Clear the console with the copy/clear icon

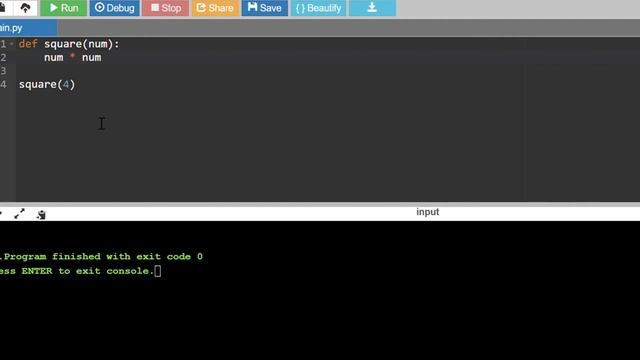(x=41, y=215)
